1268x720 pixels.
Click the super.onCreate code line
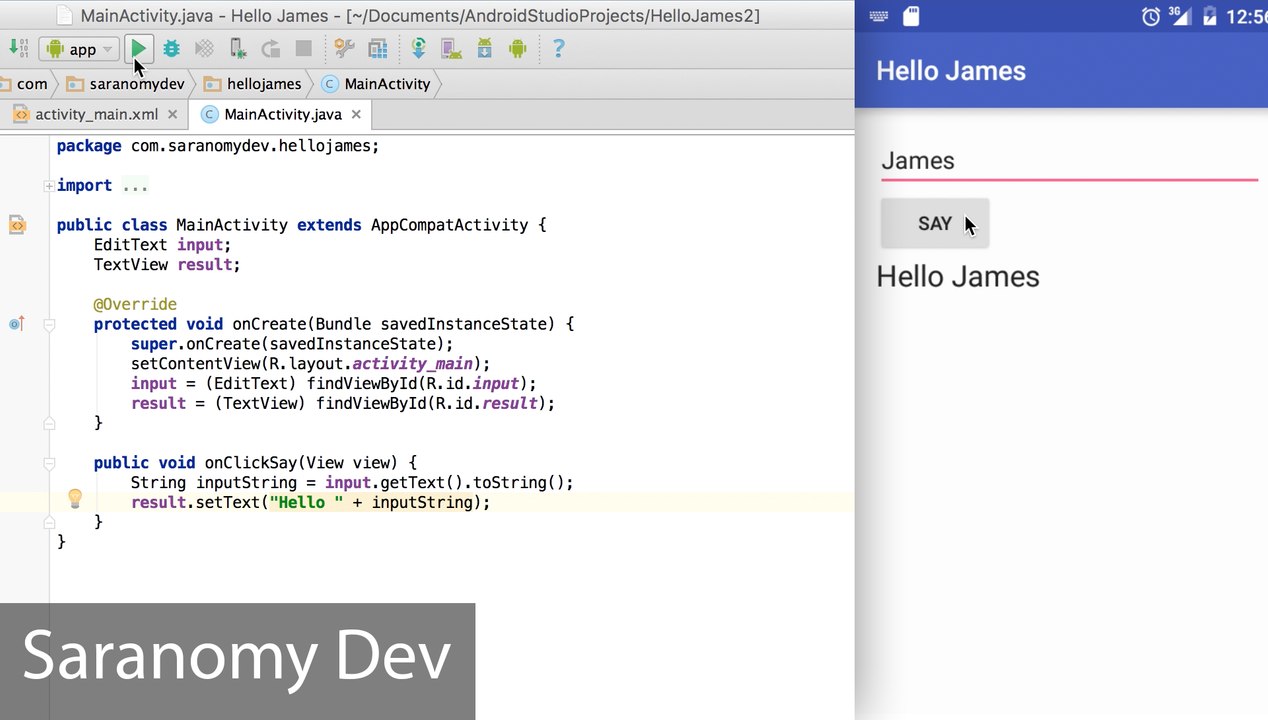click(292, 344)
